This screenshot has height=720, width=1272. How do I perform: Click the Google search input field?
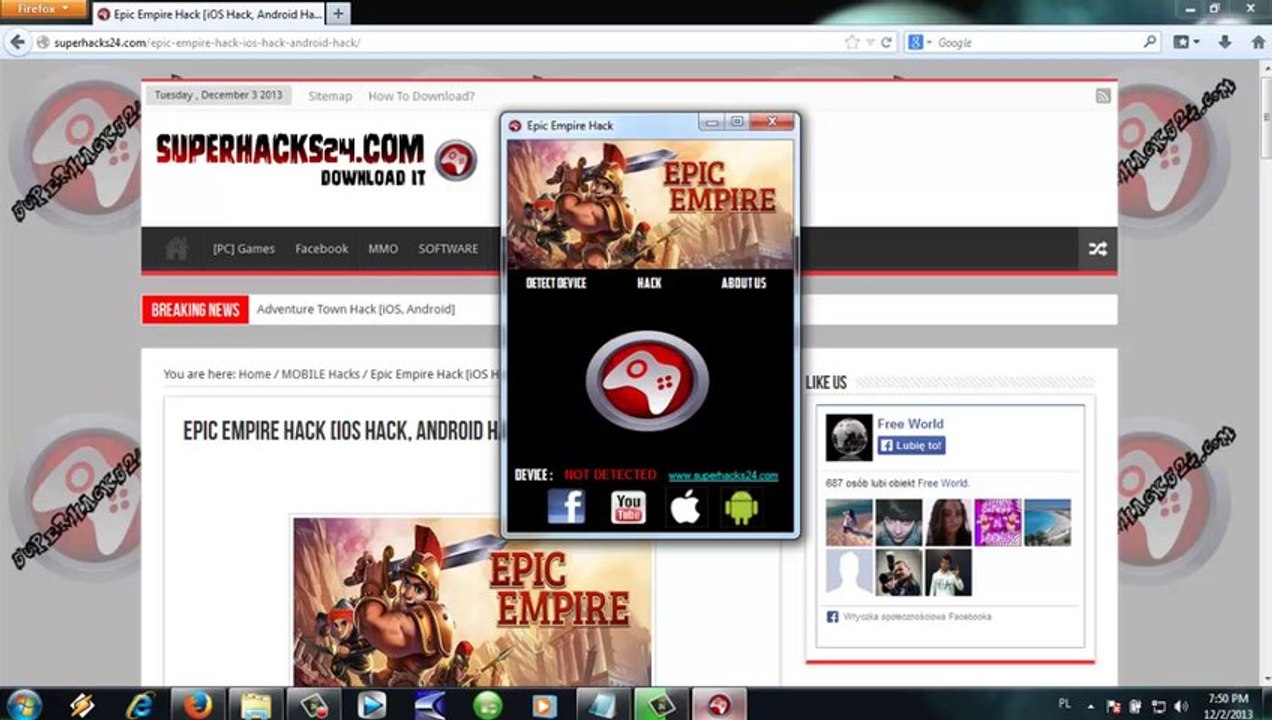[1038, 43]
